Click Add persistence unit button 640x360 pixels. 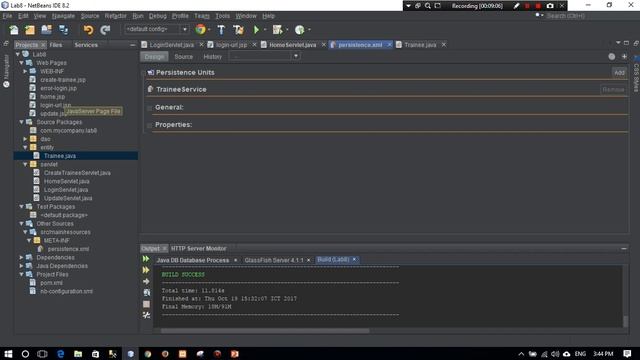coord(619,72)
